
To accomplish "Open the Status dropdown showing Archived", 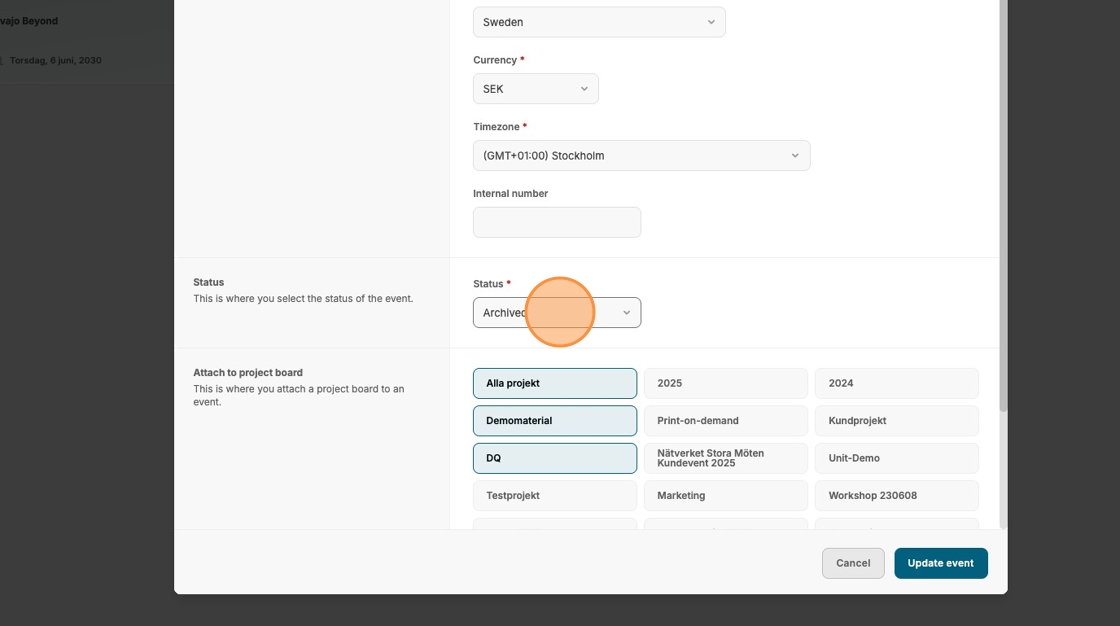I will coord(556,313).
